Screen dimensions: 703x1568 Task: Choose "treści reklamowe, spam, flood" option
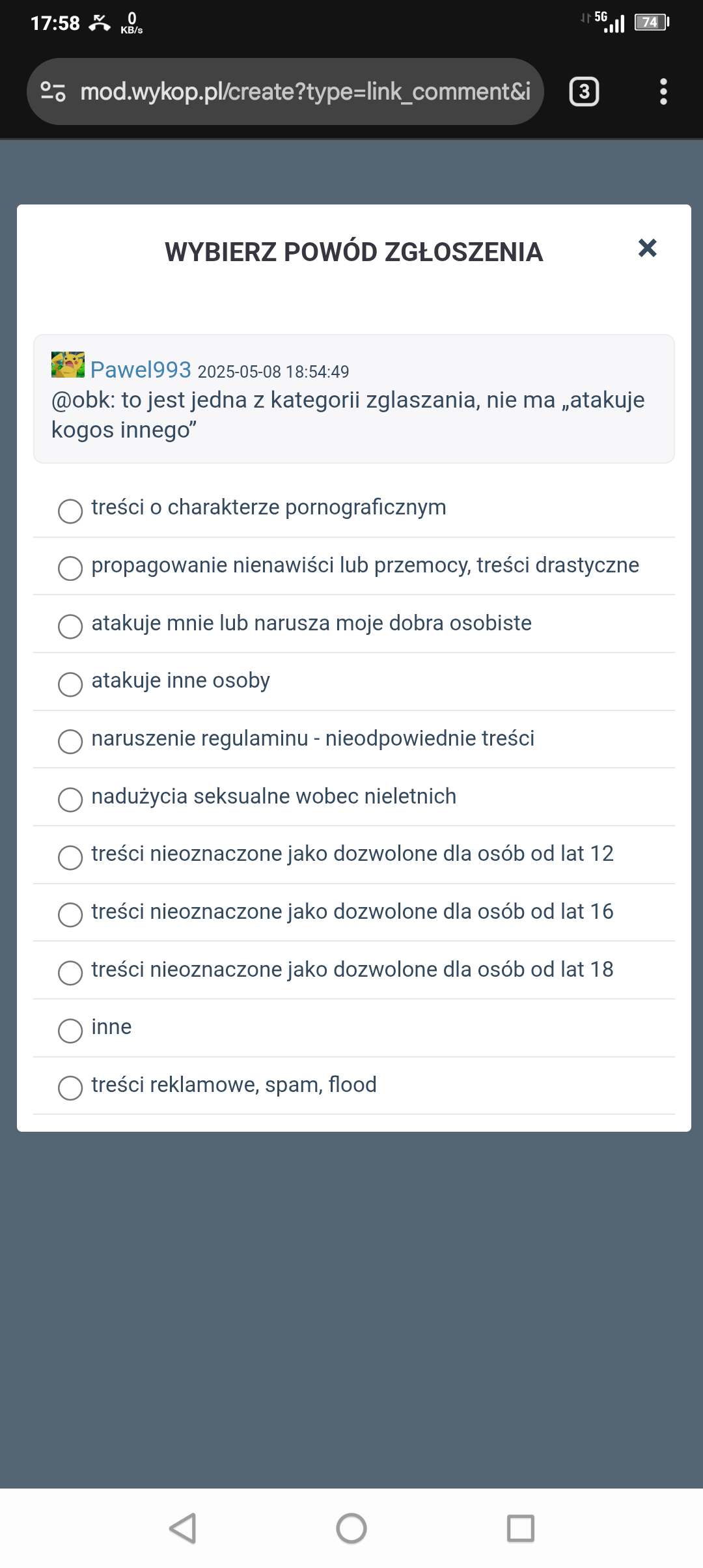pyautogui.click(x=70, y=1087)
